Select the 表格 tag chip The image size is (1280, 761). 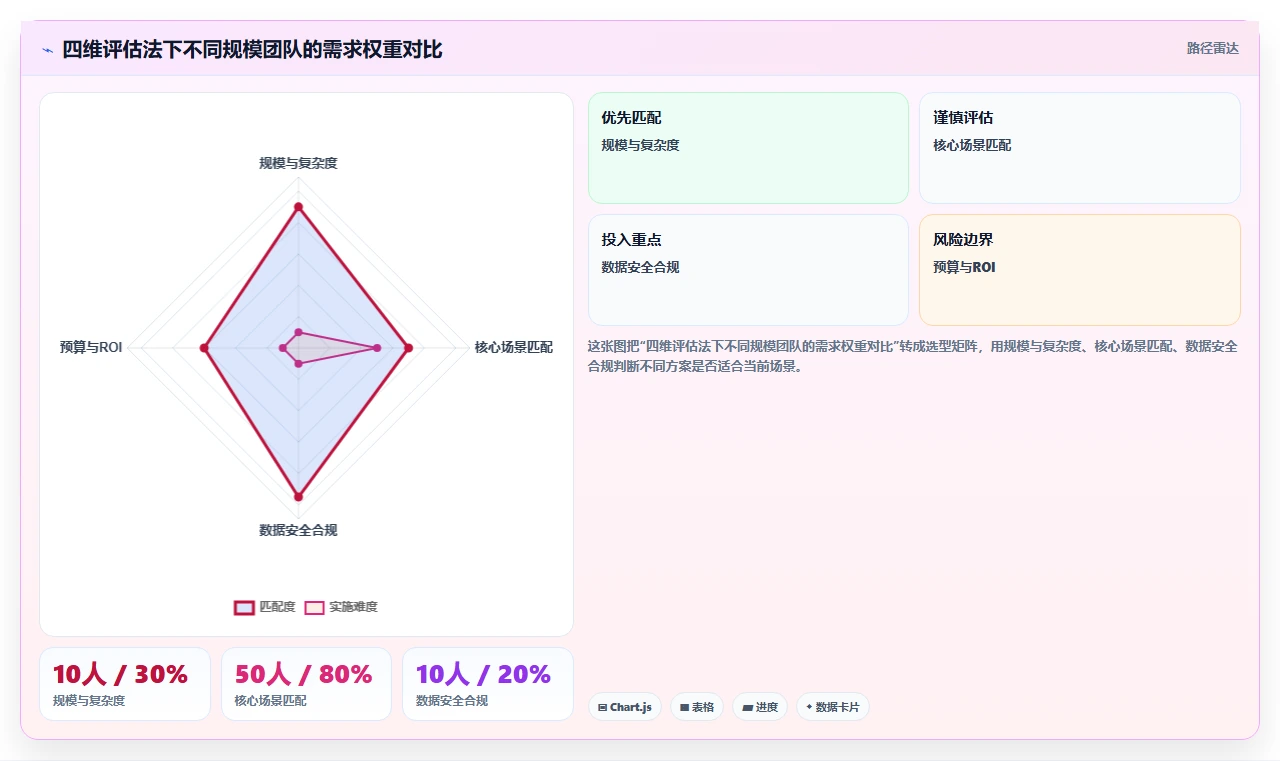click(x=697, y=707)
